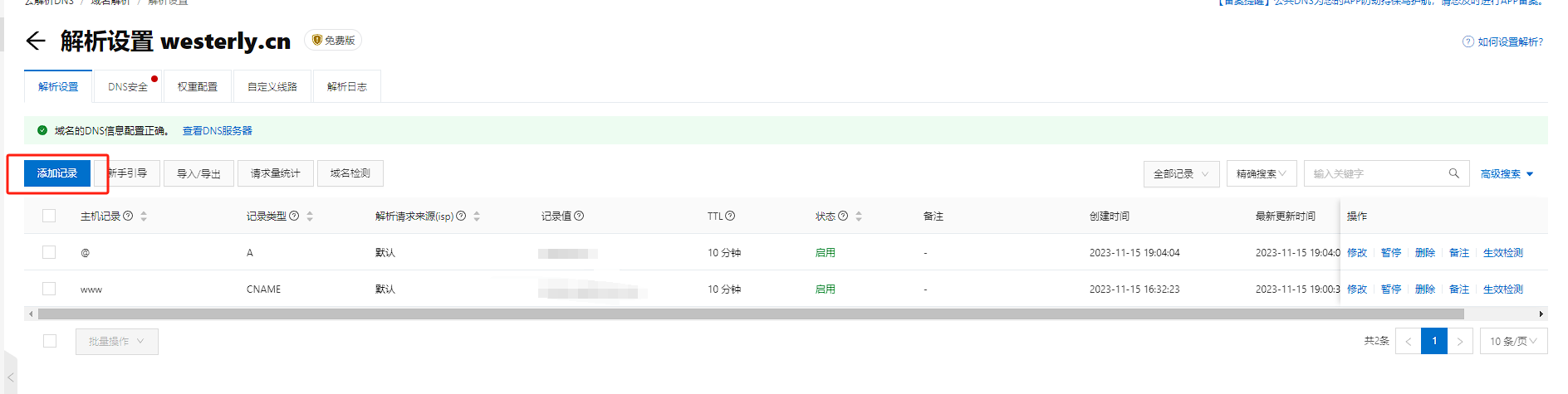This screenshot has height=394, width=1568.
Task: Open the 10 条/页 page size dropdown
Action: coord(1513,341)
